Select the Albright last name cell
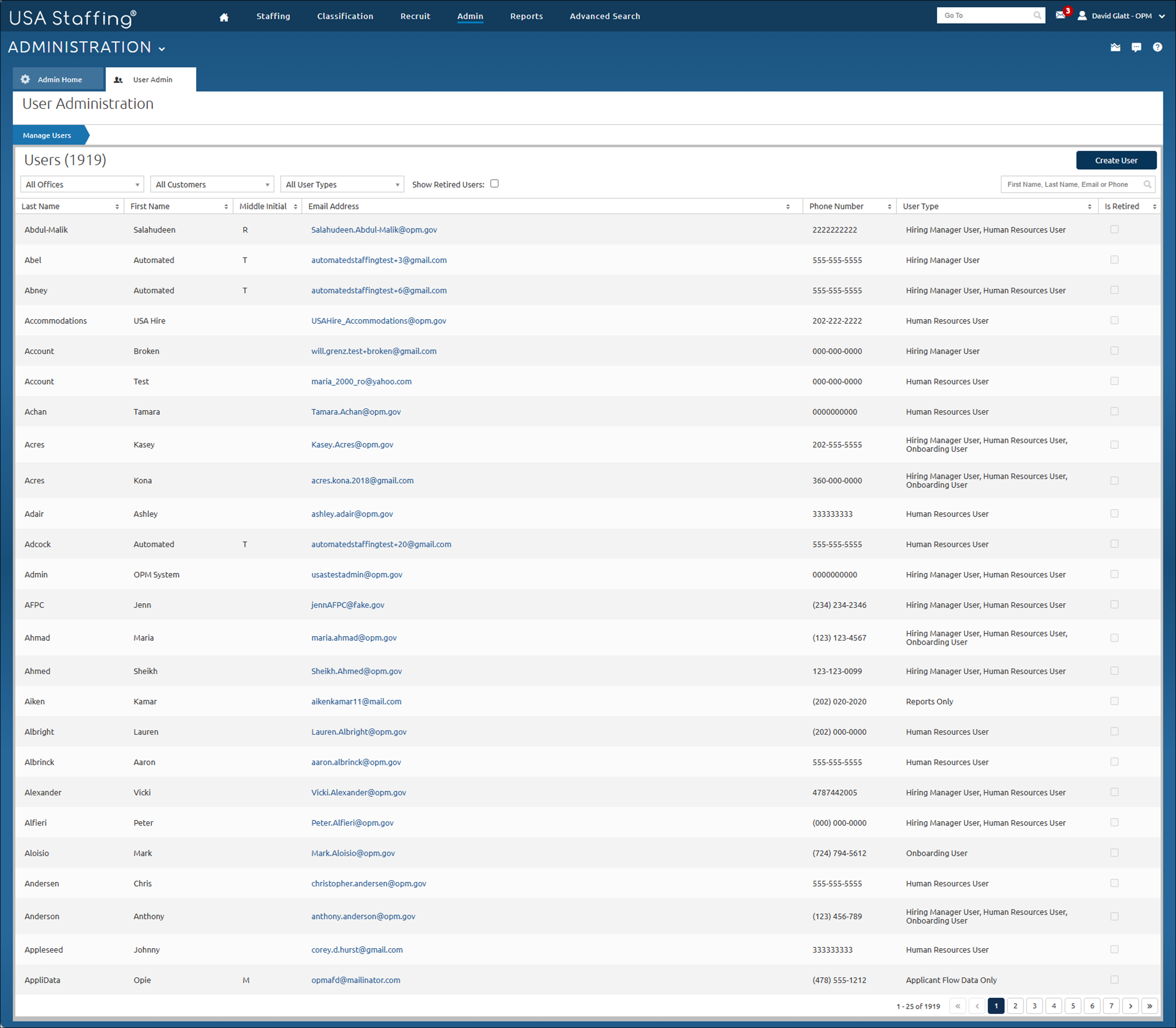 point(39,732)
